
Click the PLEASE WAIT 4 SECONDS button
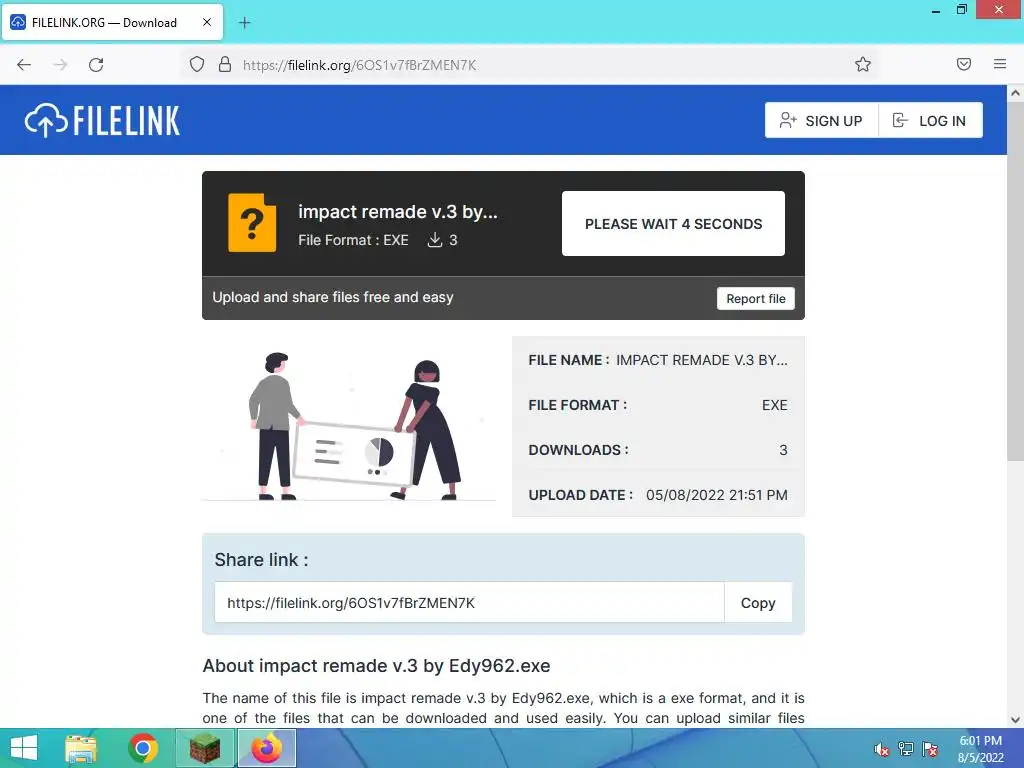coord(673,223)
